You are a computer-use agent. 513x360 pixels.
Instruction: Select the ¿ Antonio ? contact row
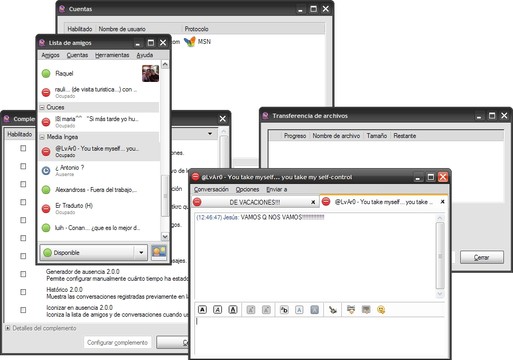(99, 171)
